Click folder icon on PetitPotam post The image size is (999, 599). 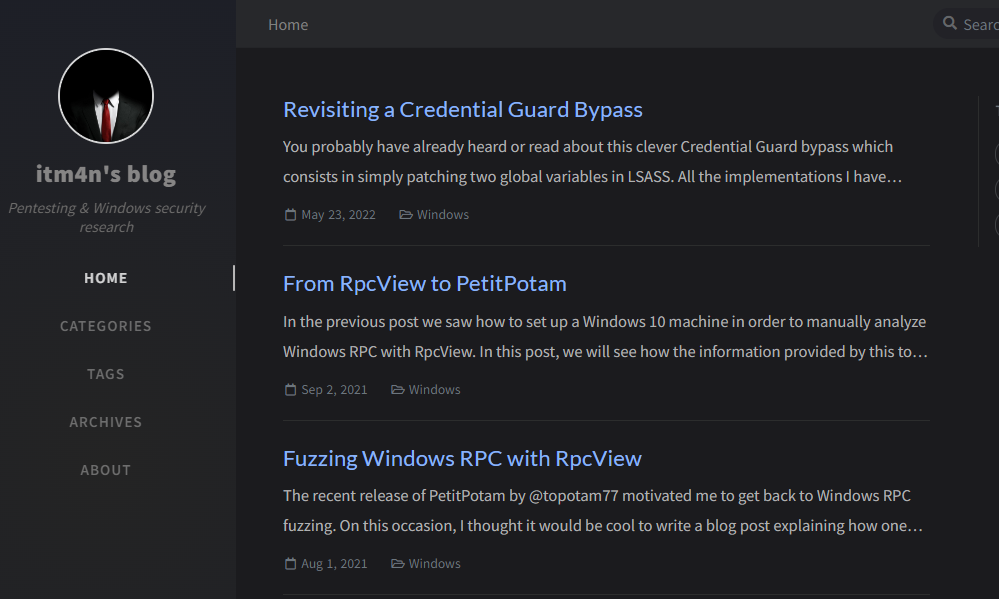(398, 390)
